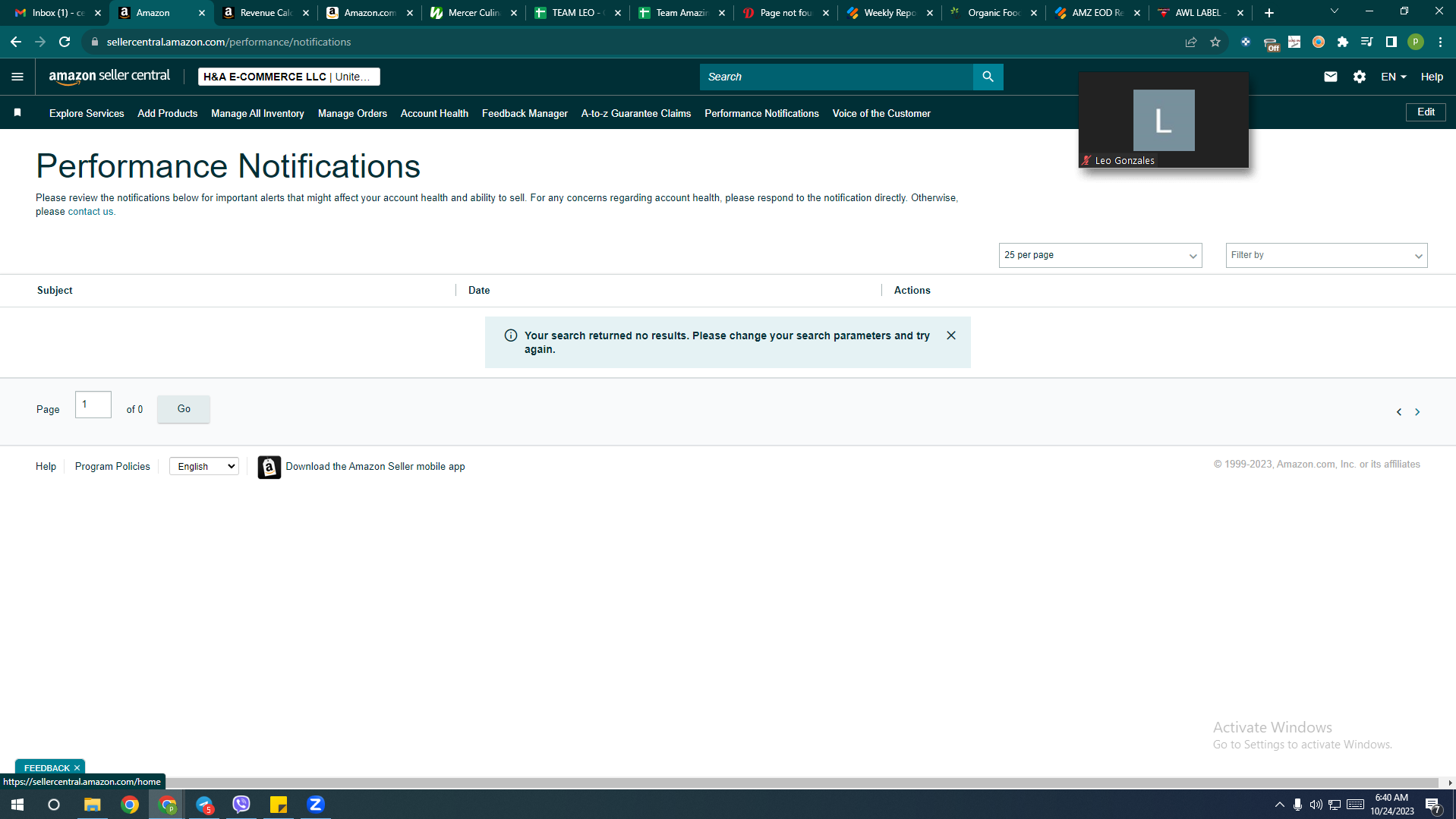Image resolution: width=1456 pixels, height=819 pixels.
Task: Show hidden system tray icons
Action: pyautogui.click(x=1279, y=805)
